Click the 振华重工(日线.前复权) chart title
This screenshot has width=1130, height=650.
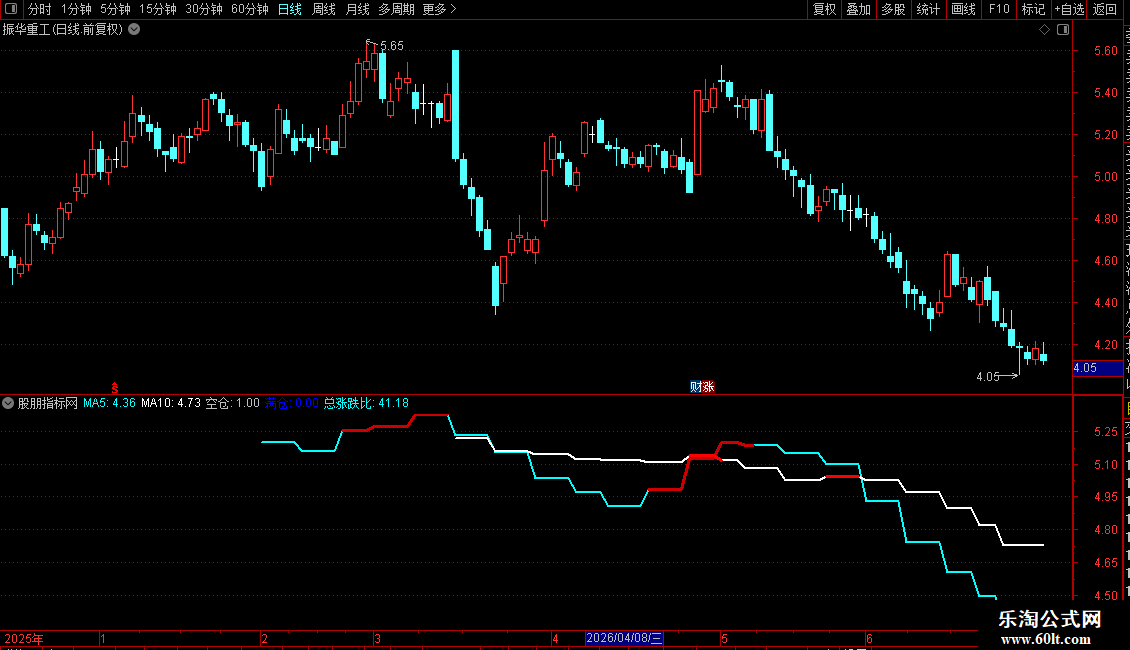click(63, 30)
